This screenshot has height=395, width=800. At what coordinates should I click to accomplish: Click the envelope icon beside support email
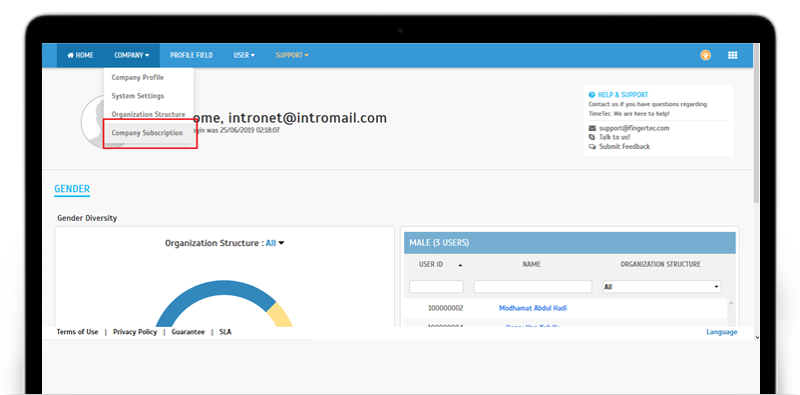pyautogui.click(x=592, y=128)
